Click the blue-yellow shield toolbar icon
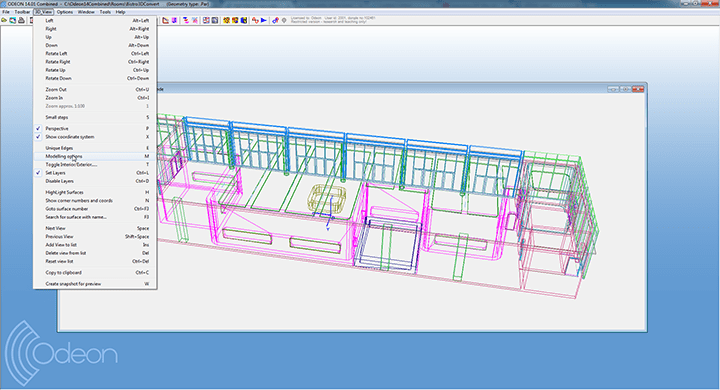The height and width of the screenshot is (390, 720). pyautogui.click(x=243, y=20)
